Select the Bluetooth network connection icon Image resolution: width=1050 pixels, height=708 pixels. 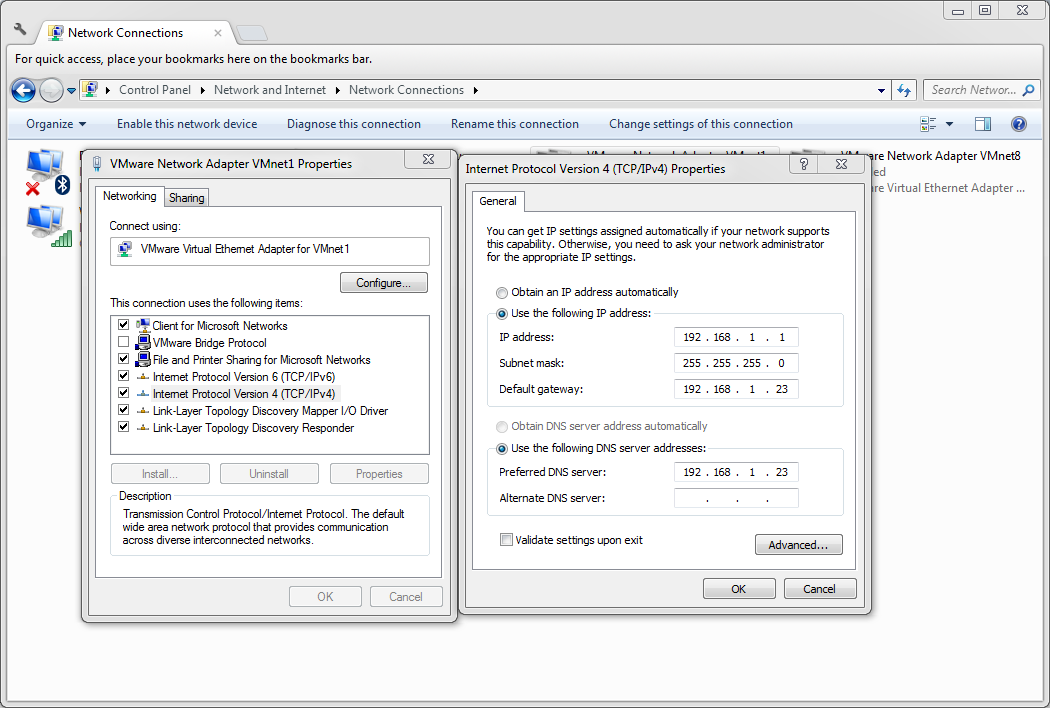click(x=47, y=173)
